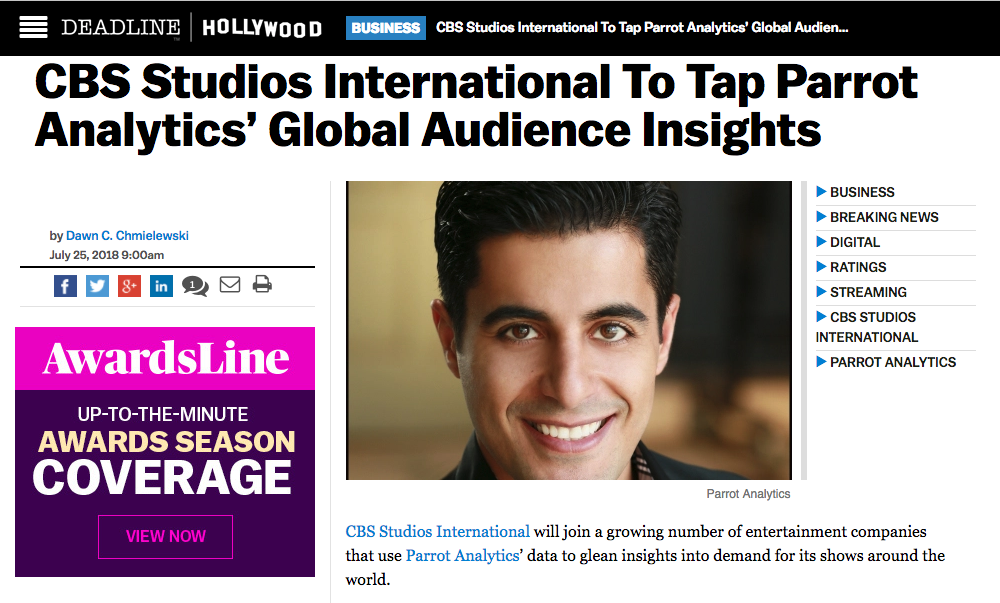Click the date July 25, 2018 9:00am
Image resolution: width=1000 pixels, height=603 pixels.
tap(107, 255)
